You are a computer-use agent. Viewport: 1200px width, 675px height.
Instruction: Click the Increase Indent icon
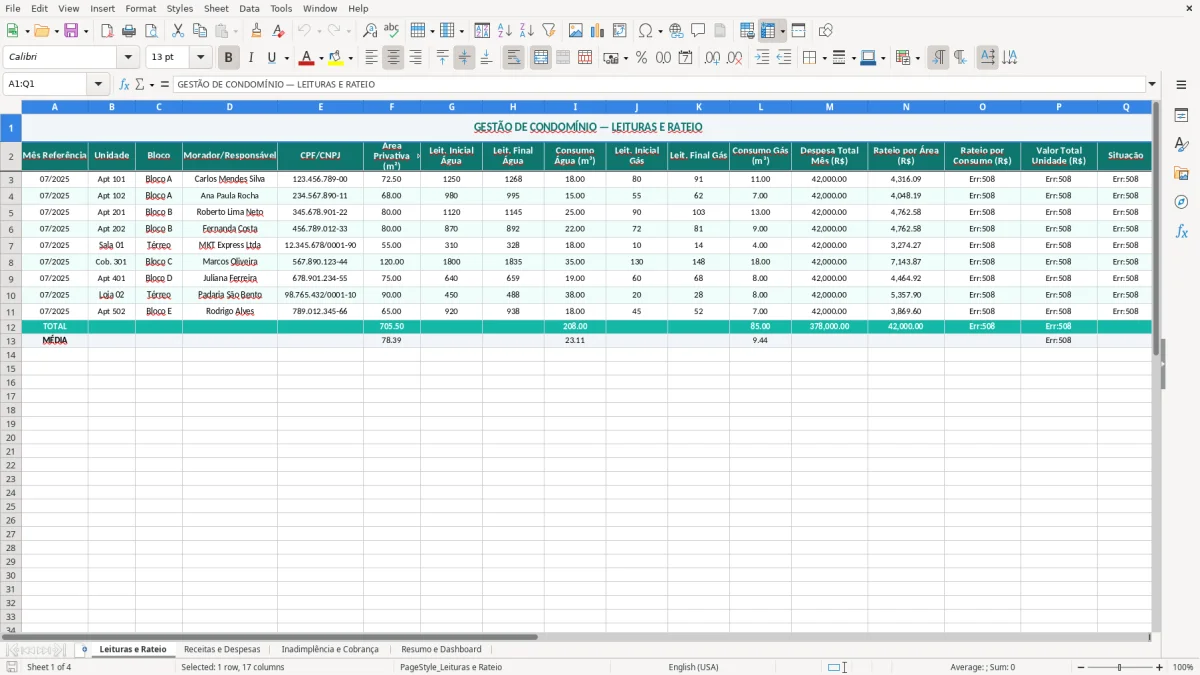(x=762, y=58)
